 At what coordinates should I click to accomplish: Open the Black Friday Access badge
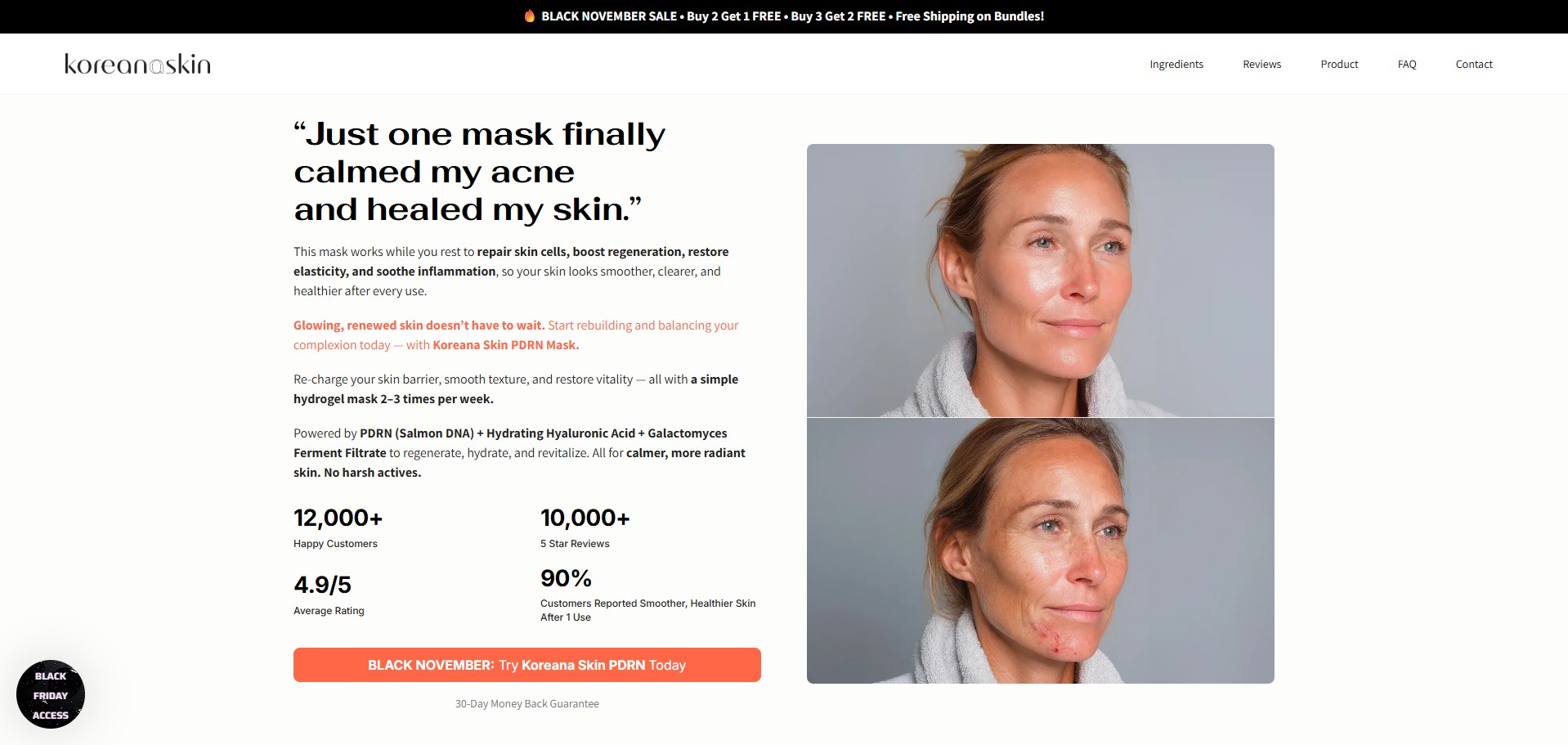[51, 694]
